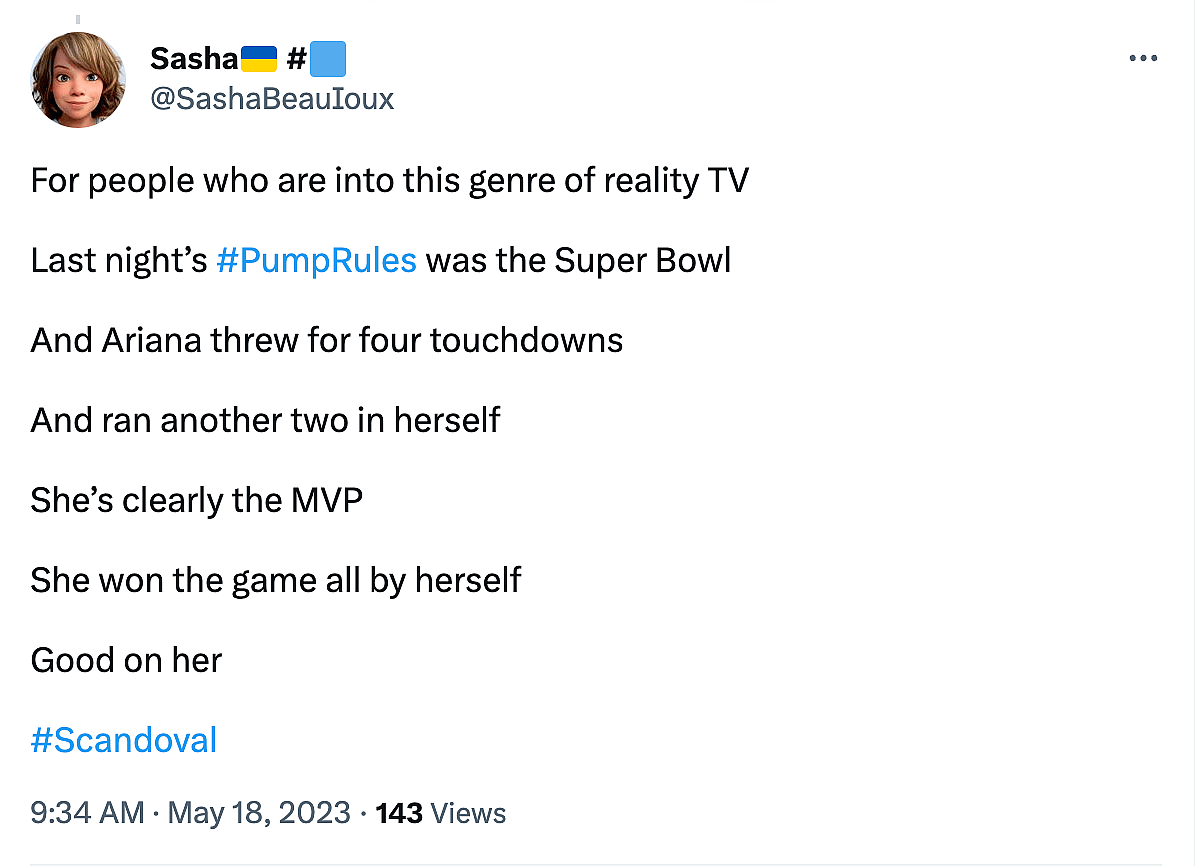
Task: Click the line 'She won the game all by herself'
Action: (x=276, y=580)
